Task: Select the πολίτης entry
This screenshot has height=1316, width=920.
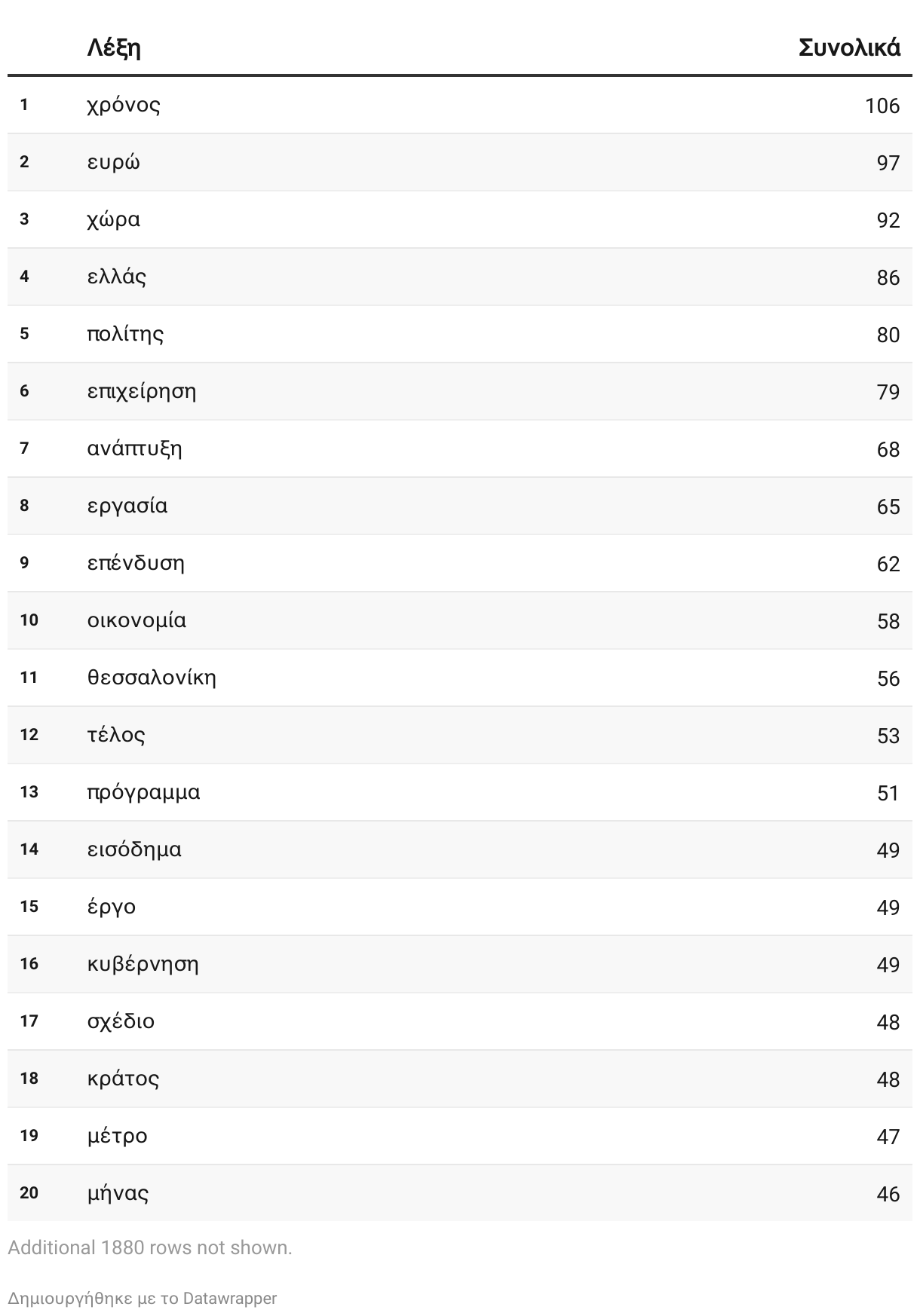Action: point(460,334)
